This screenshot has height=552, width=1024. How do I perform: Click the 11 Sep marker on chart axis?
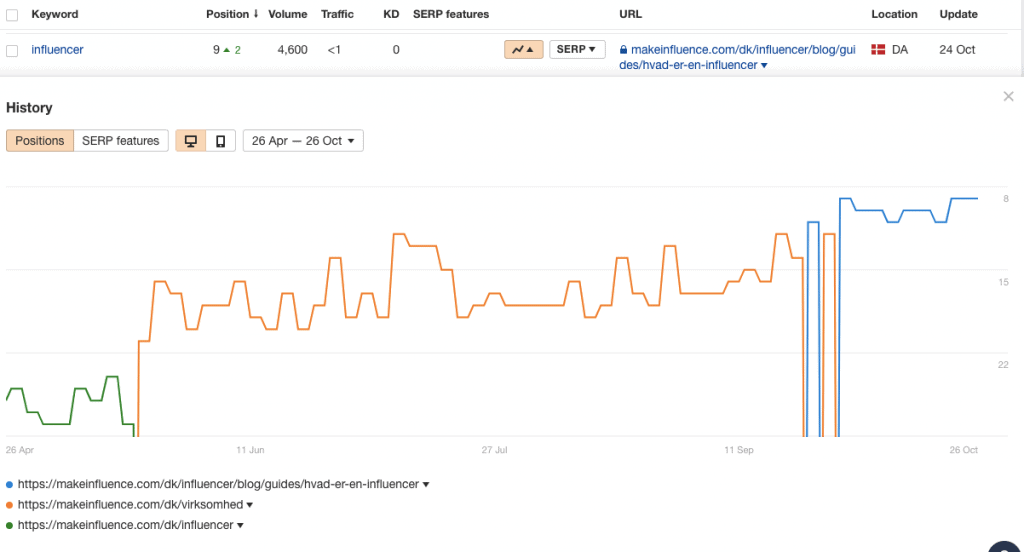[x=739, y=449]
